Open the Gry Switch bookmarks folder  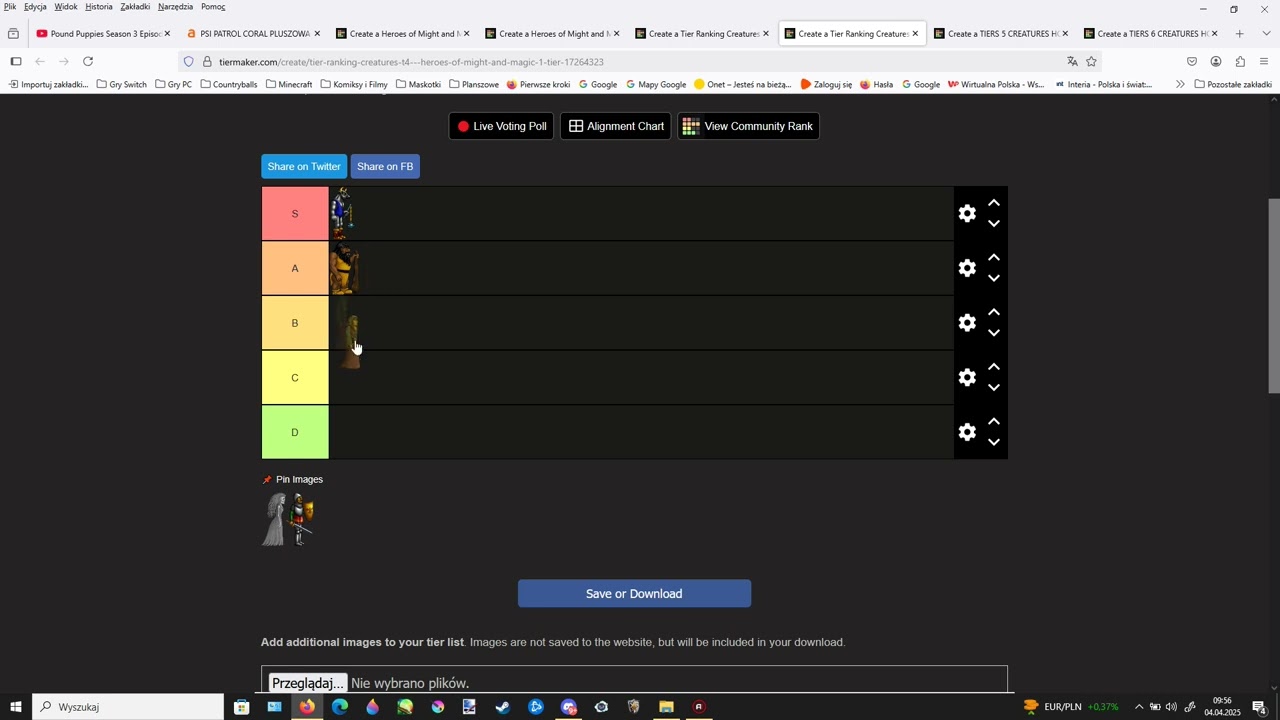pyautogui.click(x=122, y=85)
